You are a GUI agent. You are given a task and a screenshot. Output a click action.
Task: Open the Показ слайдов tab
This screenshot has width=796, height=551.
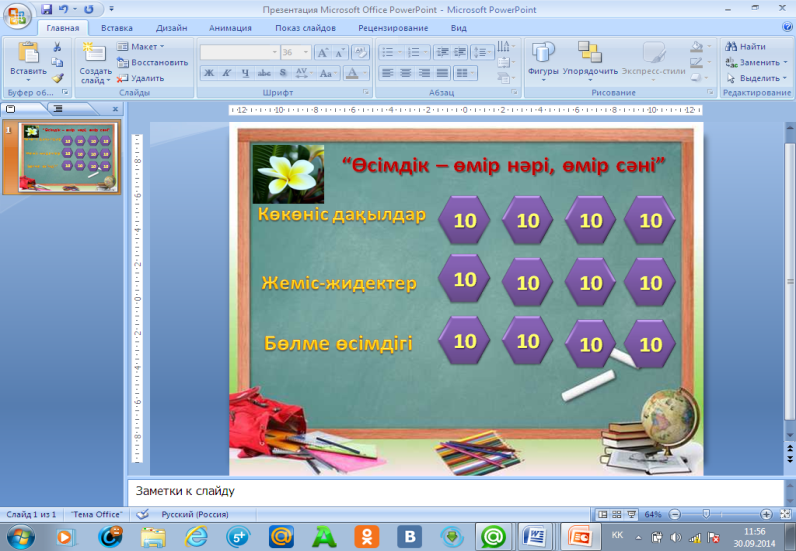306,28
